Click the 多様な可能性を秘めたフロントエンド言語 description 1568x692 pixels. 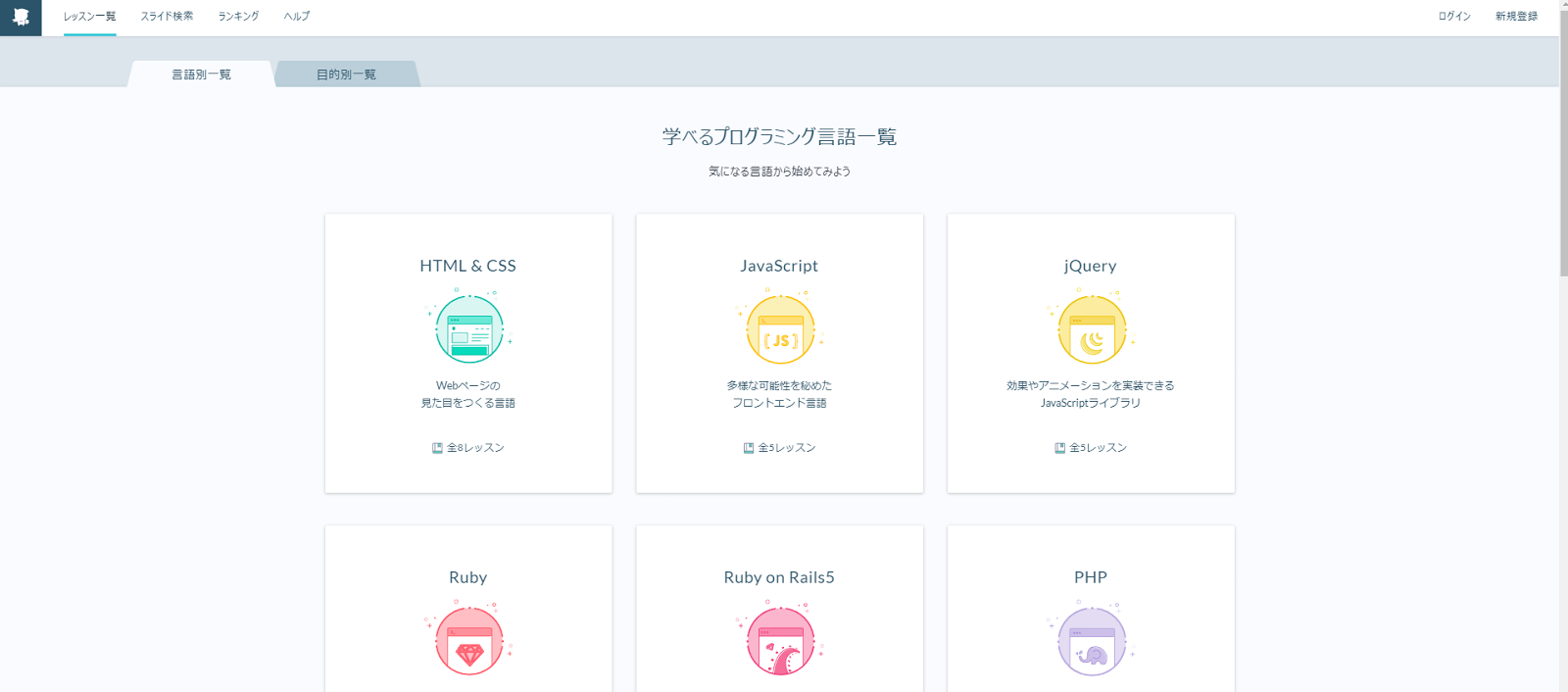click(x=779, y=394)
